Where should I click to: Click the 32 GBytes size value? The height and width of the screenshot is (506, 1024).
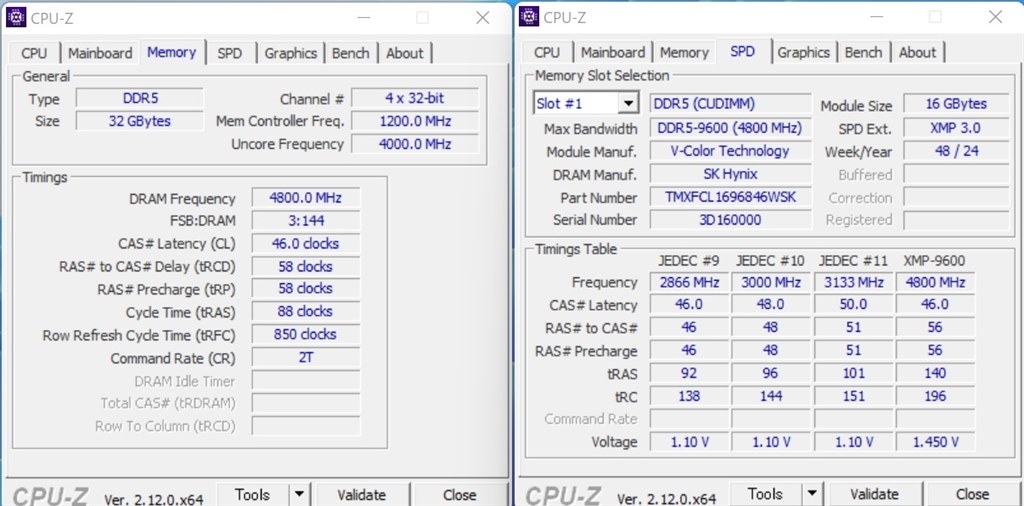tap(140, 121)
